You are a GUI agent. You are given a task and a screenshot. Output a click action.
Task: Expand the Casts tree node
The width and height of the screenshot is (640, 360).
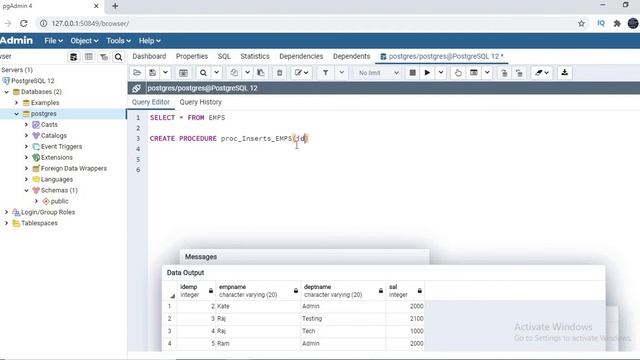point(27,124)
